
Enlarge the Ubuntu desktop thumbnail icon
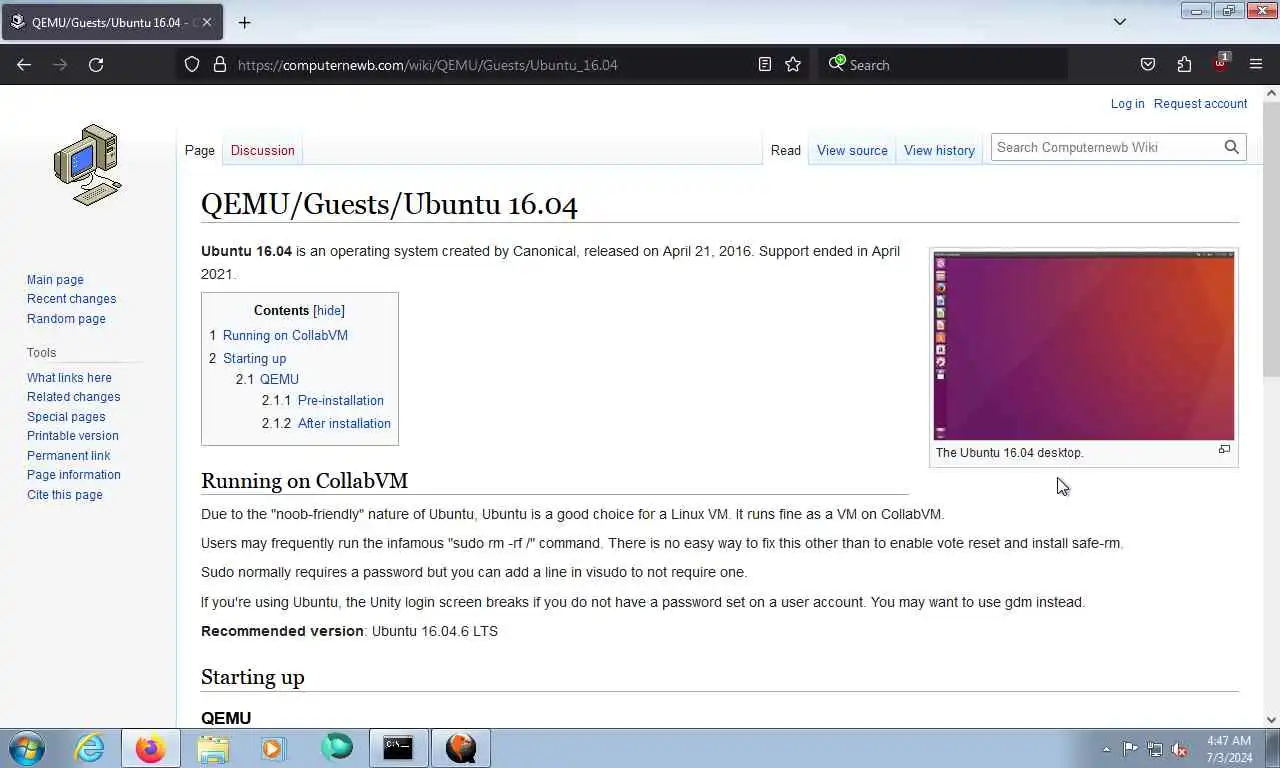click(x=1224, y=450)
